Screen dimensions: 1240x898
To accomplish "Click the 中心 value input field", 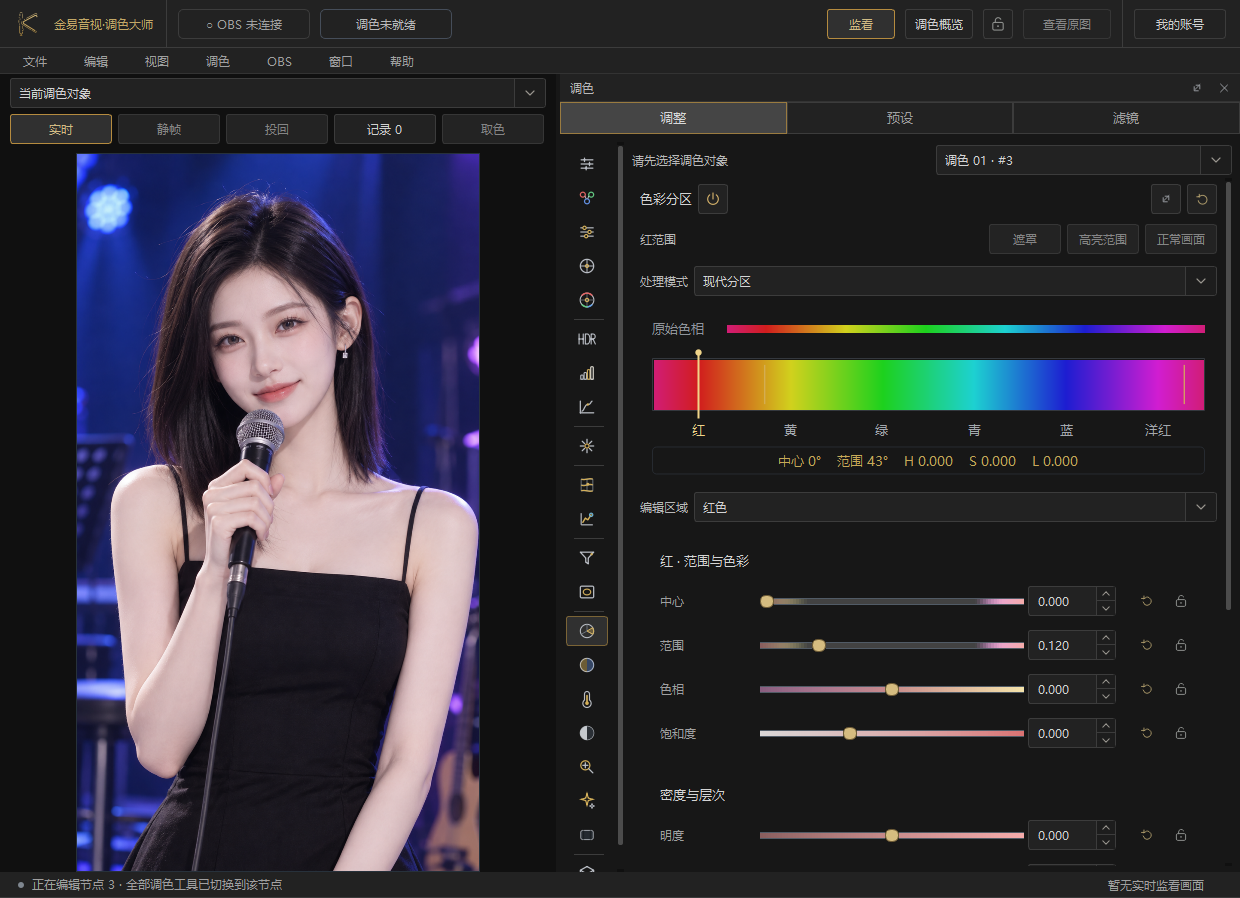I will click(x=1062, y=602).
